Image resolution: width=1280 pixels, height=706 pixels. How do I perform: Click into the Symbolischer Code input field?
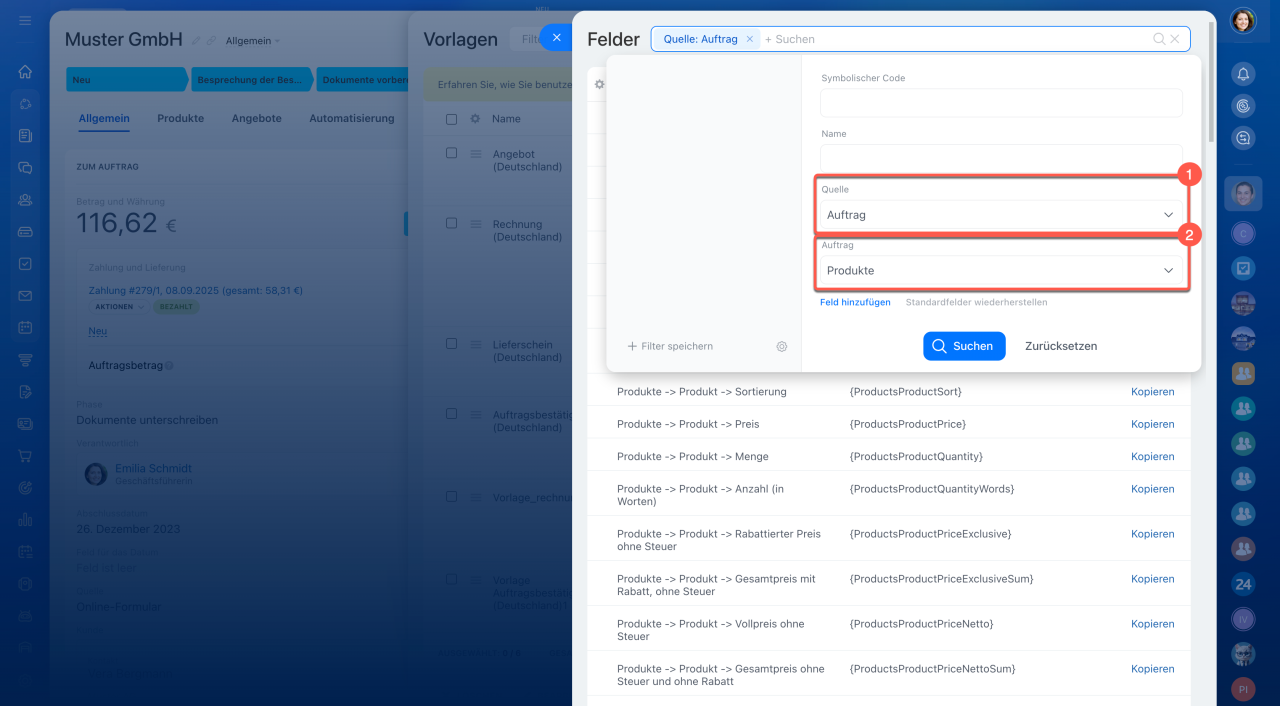click(x=1001, y=103)
